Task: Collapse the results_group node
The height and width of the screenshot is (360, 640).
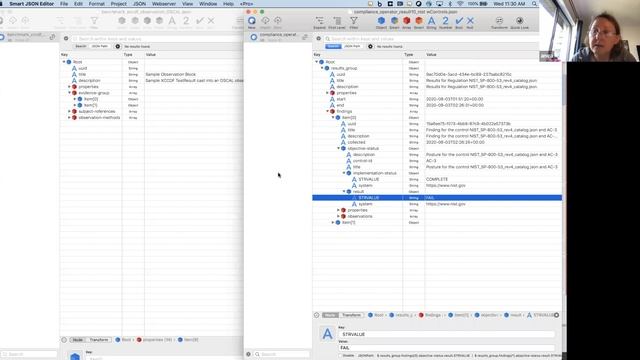Action: pyautogui.click(x=322, y=68)
